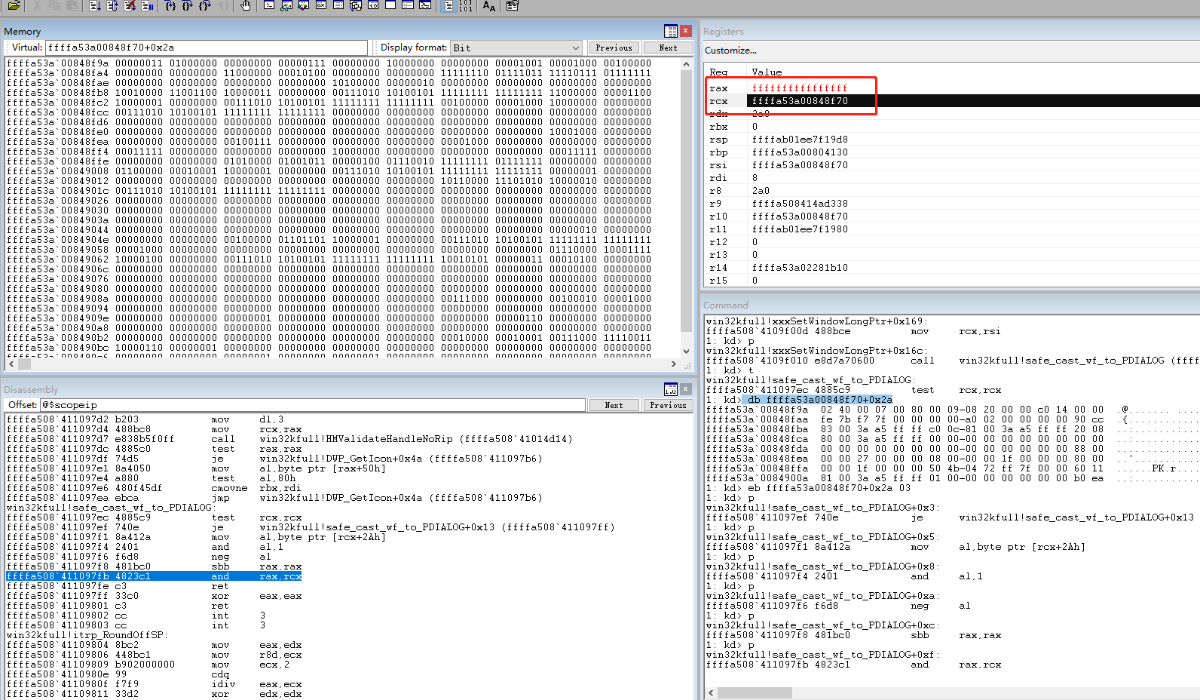Click memory row ffffa53a`00849008
The width and height of the screenshot is (1200, 700).
(328, 170)
